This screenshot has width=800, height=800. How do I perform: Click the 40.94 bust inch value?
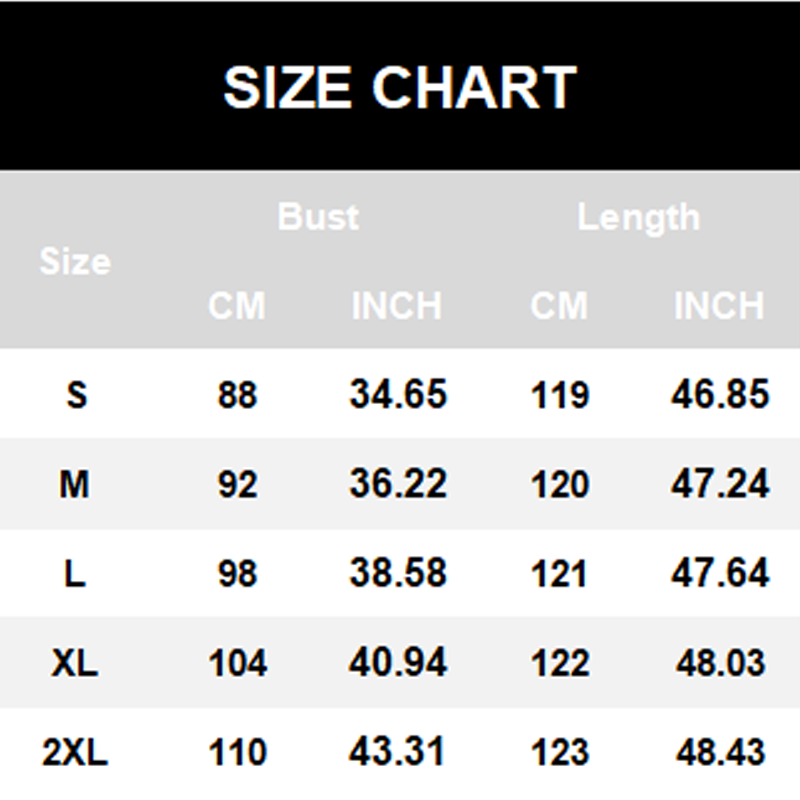point(397,663)
